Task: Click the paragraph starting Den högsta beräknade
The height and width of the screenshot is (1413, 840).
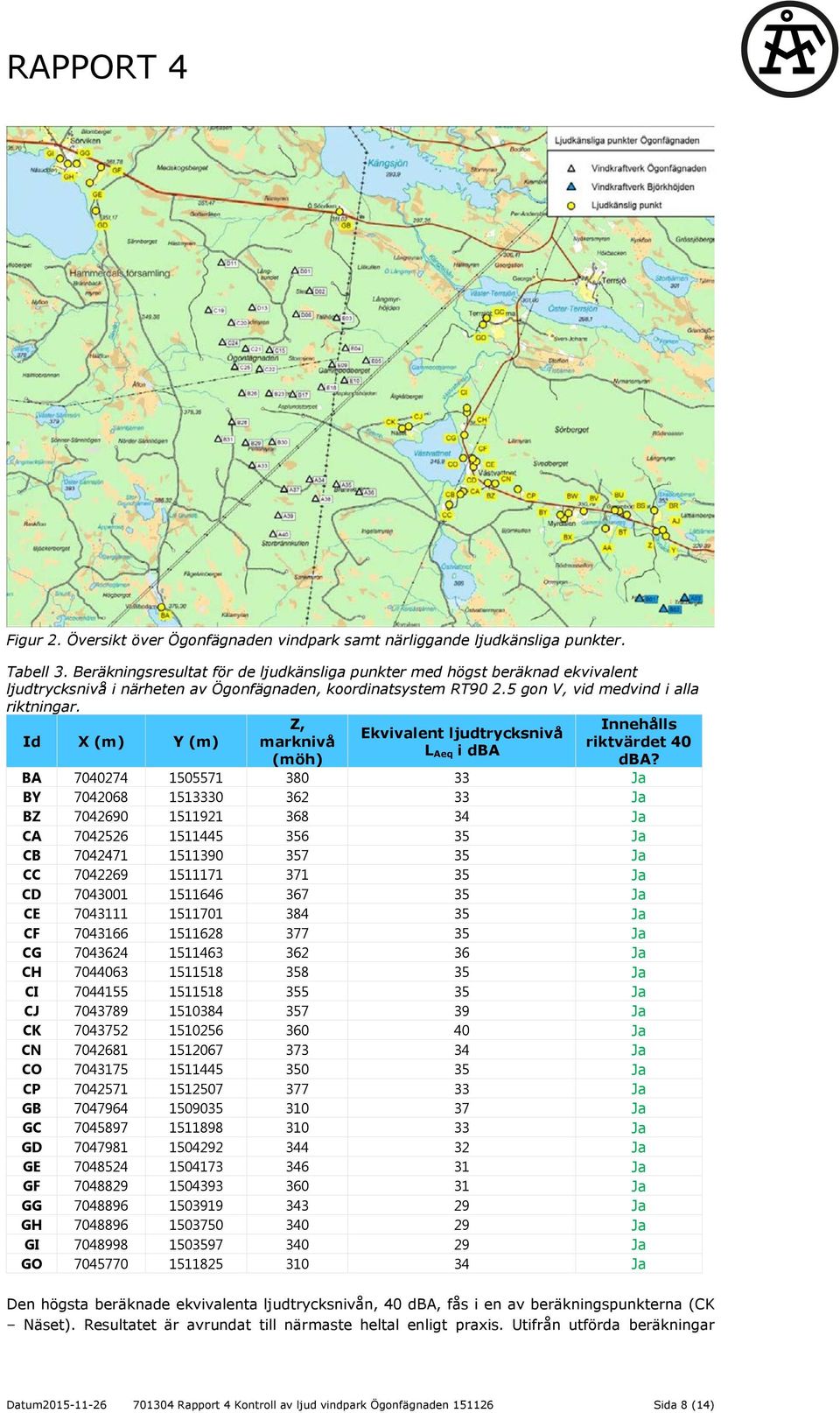Action: 360,1314
